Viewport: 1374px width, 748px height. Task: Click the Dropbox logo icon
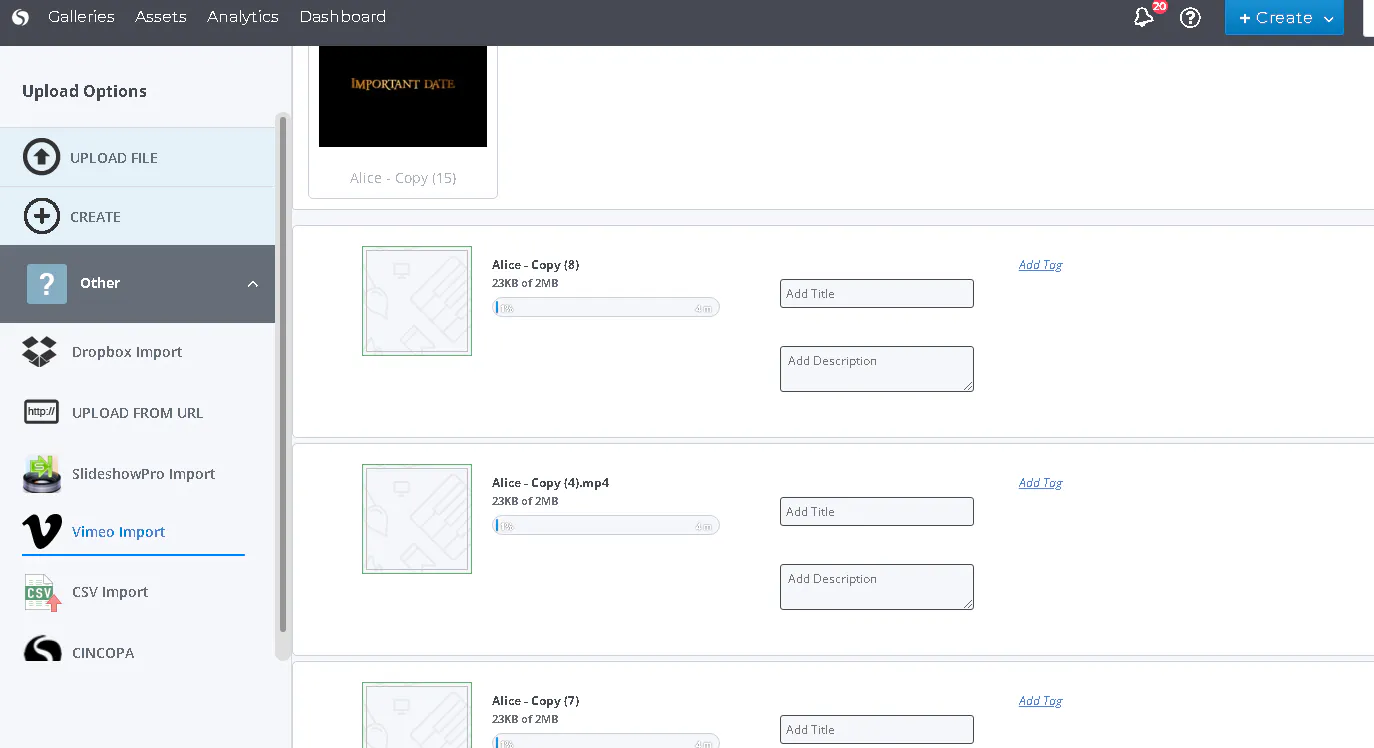click(40, 352)
